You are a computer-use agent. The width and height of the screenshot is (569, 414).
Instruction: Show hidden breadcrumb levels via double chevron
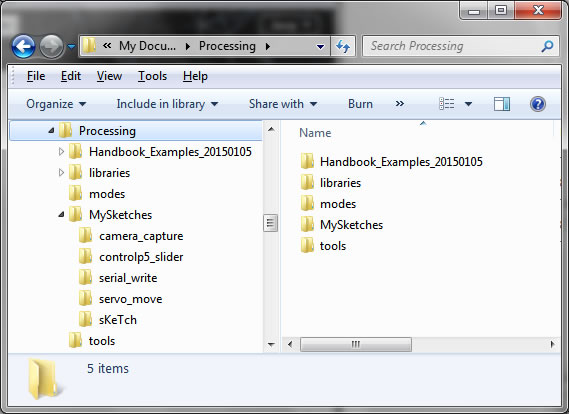coord(107,46)
